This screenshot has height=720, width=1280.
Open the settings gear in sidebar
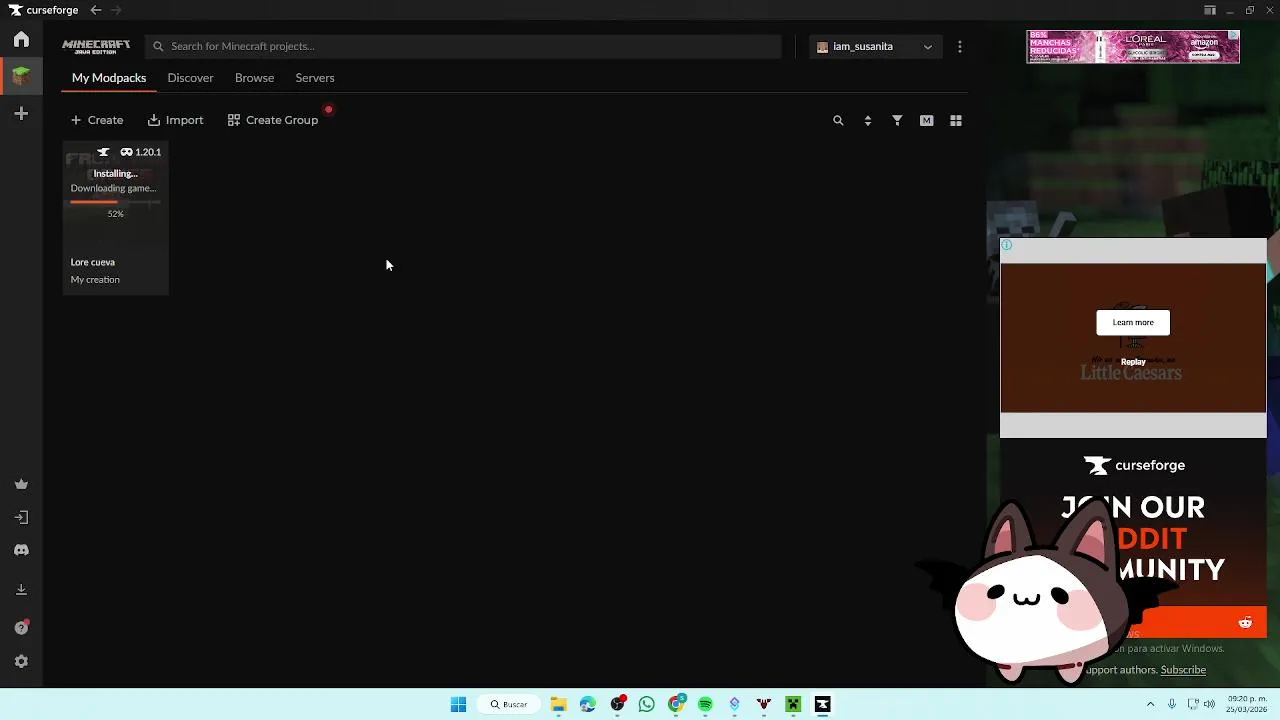pos(21,662)
